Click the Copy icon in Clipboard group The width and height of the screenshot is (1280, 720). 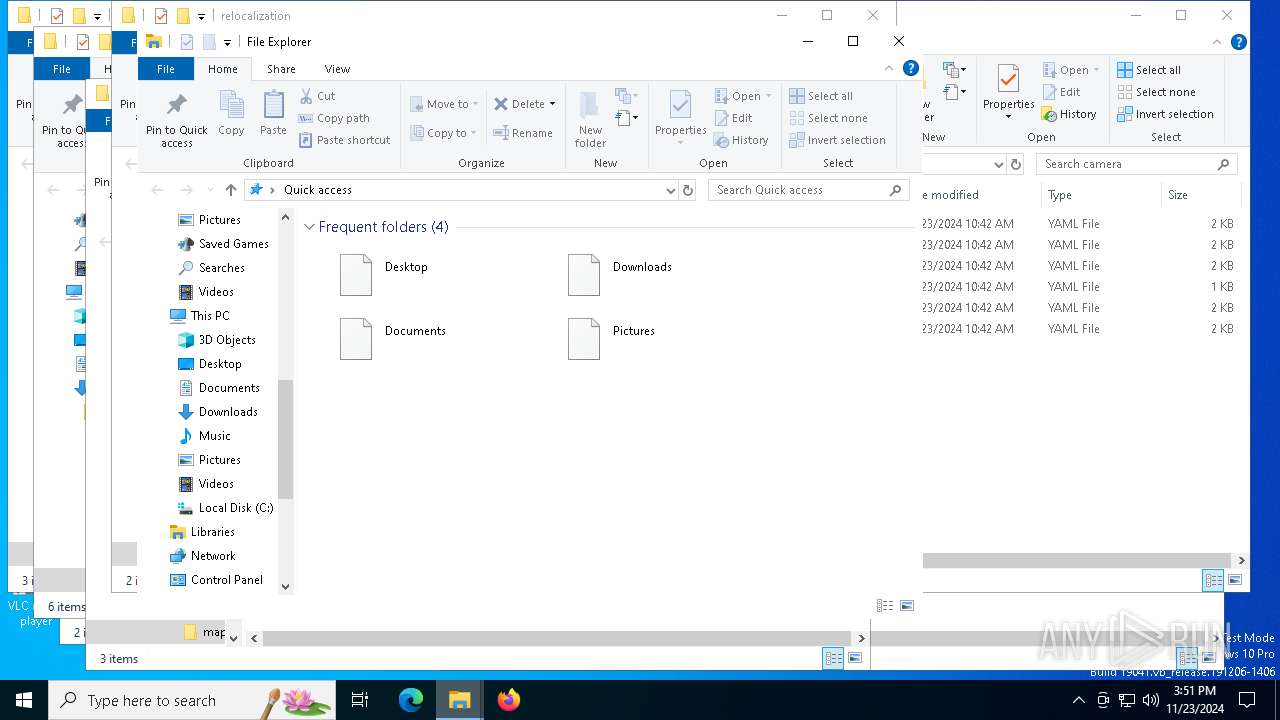coord(231,113)
